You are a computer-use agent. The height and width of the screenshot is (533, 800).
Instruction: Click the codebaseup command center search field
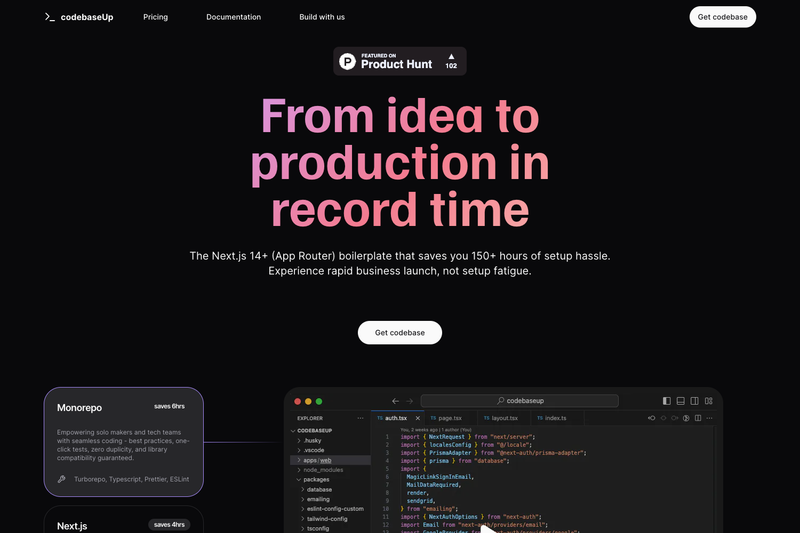519,401
